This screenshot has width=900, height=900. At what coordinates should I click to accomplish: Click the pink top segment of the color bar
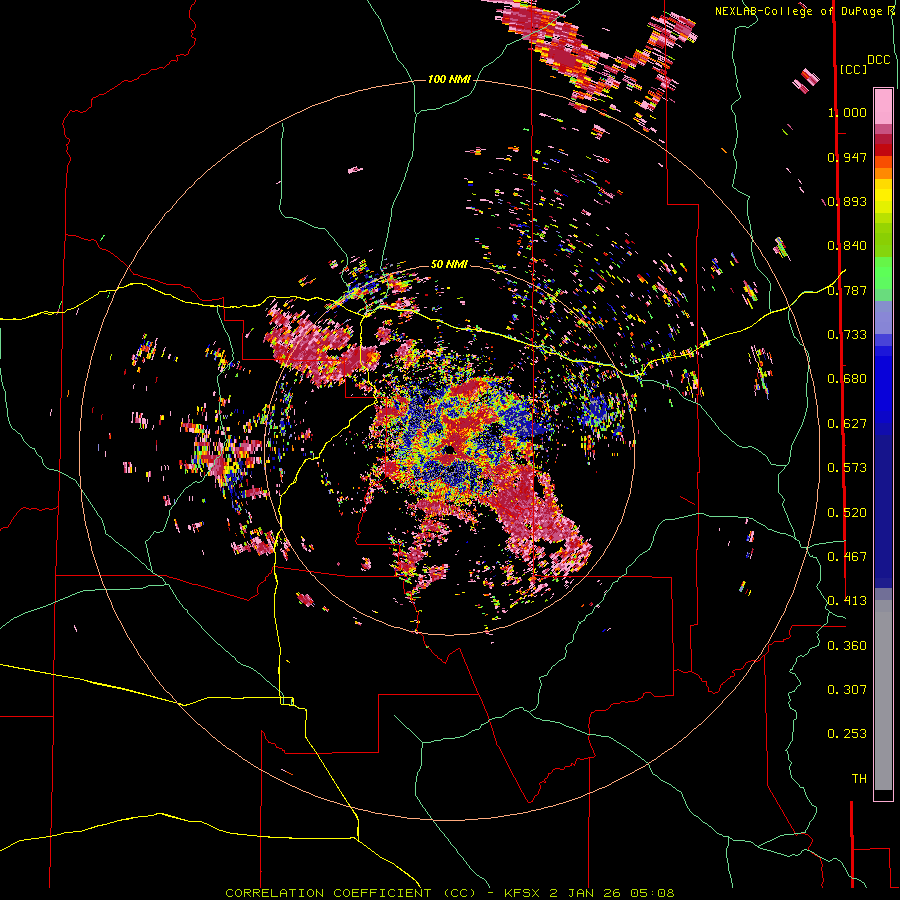point(883,106)
